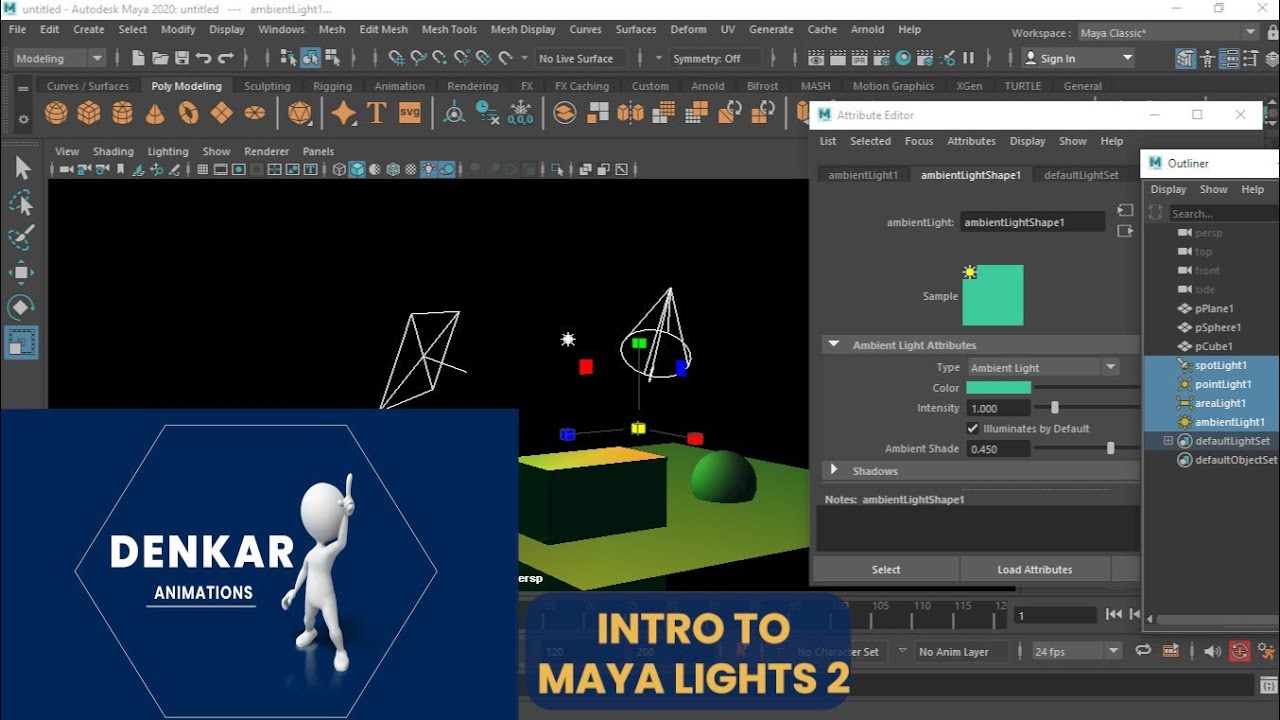The height and width of the screenshot is (720, 1280).
Task: Open the Sign In dropdown
Action: click(1079, 58)
